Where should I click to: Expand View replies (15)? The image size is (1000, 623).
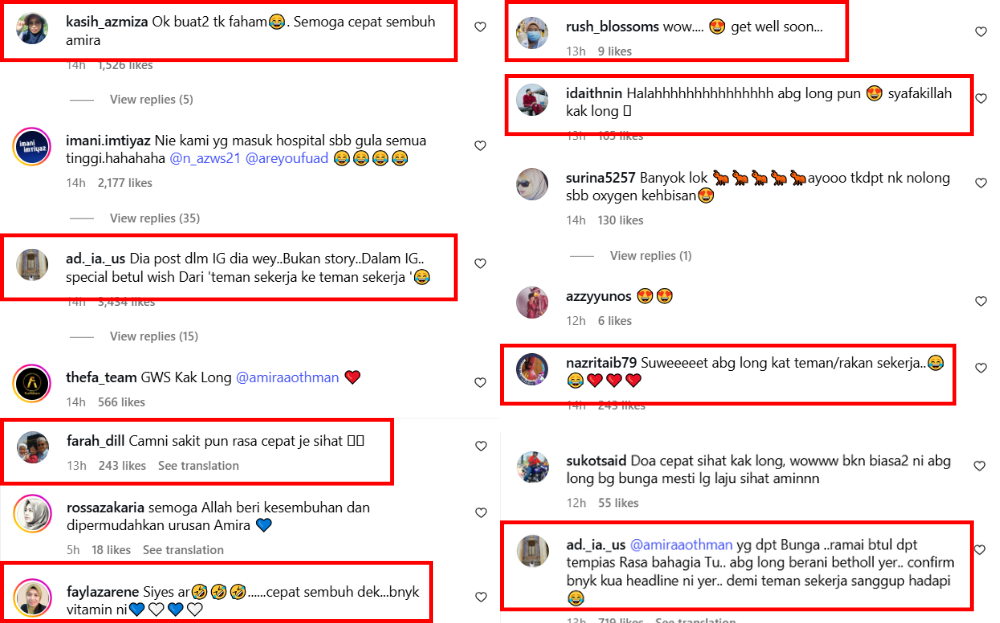point(154,336)
